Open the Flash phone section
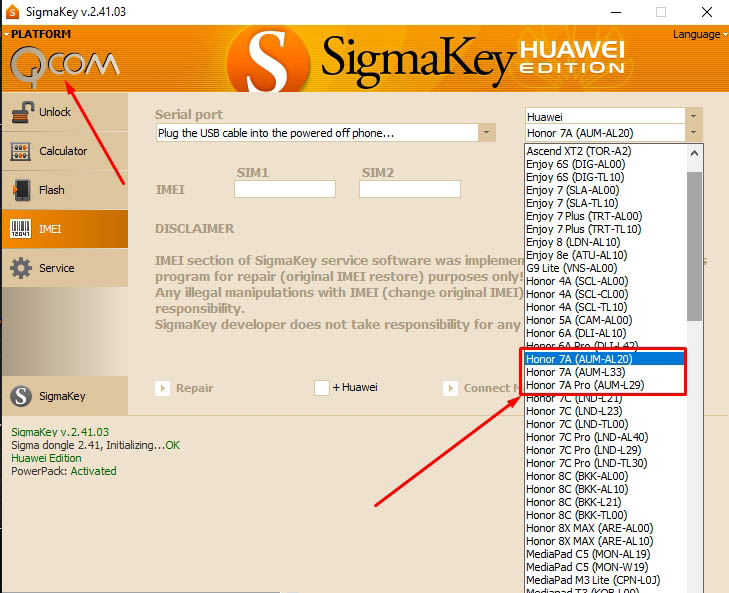The image size is (729, 593). 65,190
